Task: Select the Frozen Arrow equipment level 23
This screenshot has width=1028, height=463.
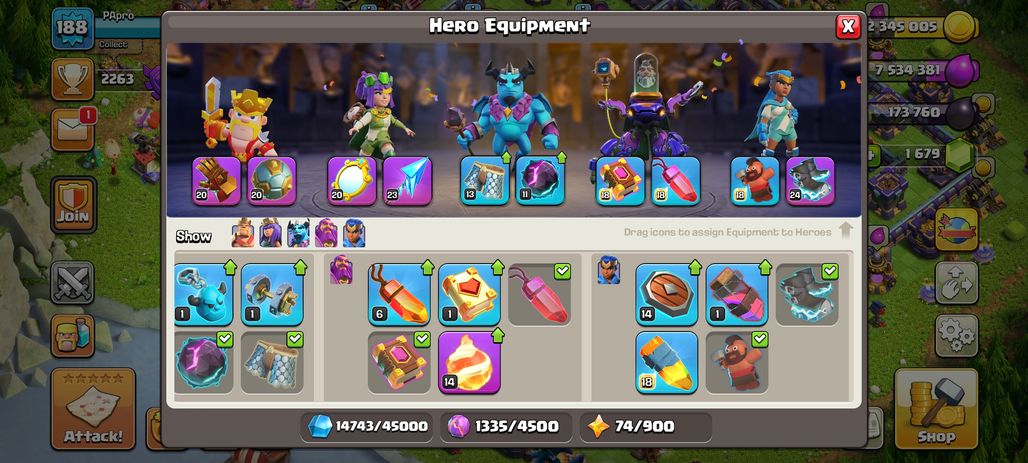Action: (407, 180)
